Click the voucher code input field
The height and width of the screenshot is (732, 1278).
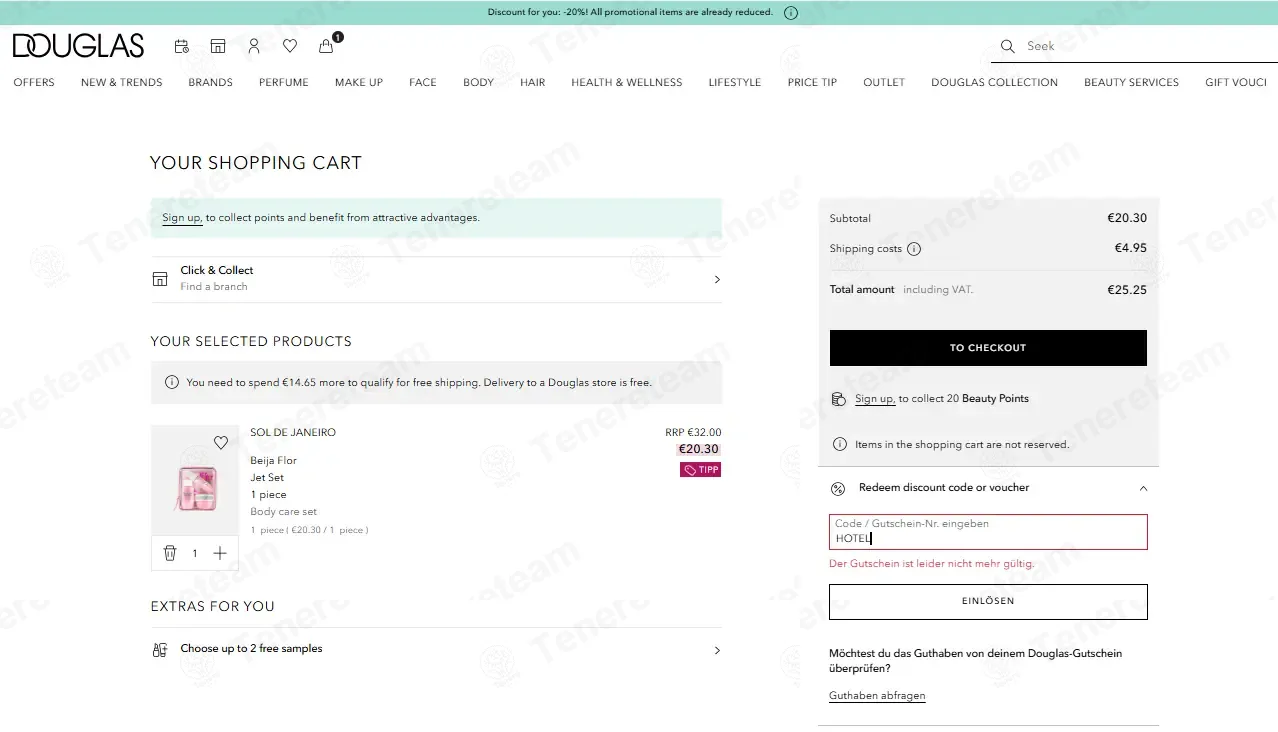coord(988,532)
